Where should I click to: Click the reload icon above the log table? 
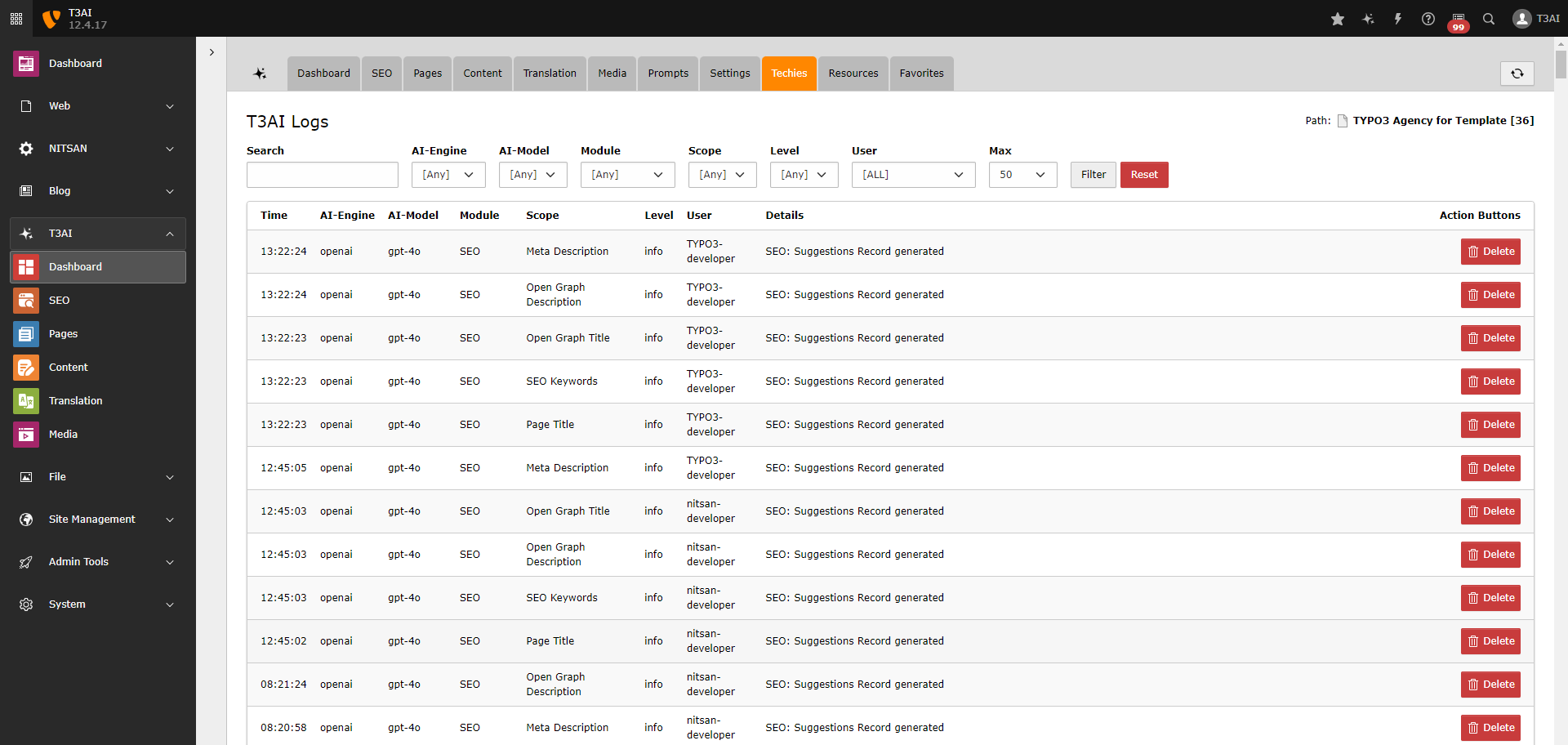click(x=1517, y=74)
